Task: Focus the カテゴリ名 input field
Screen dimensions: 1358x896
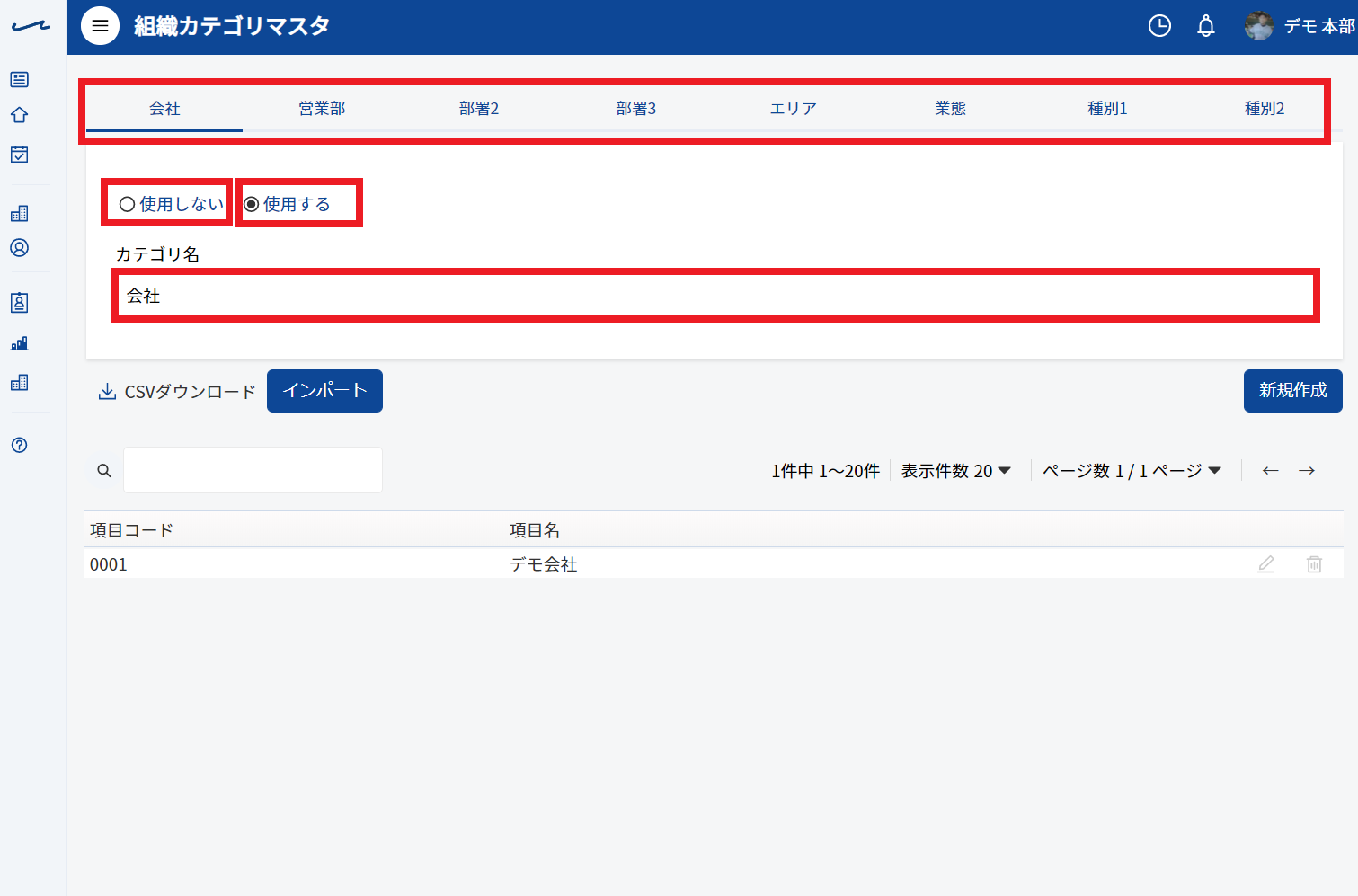Action: 715,296
